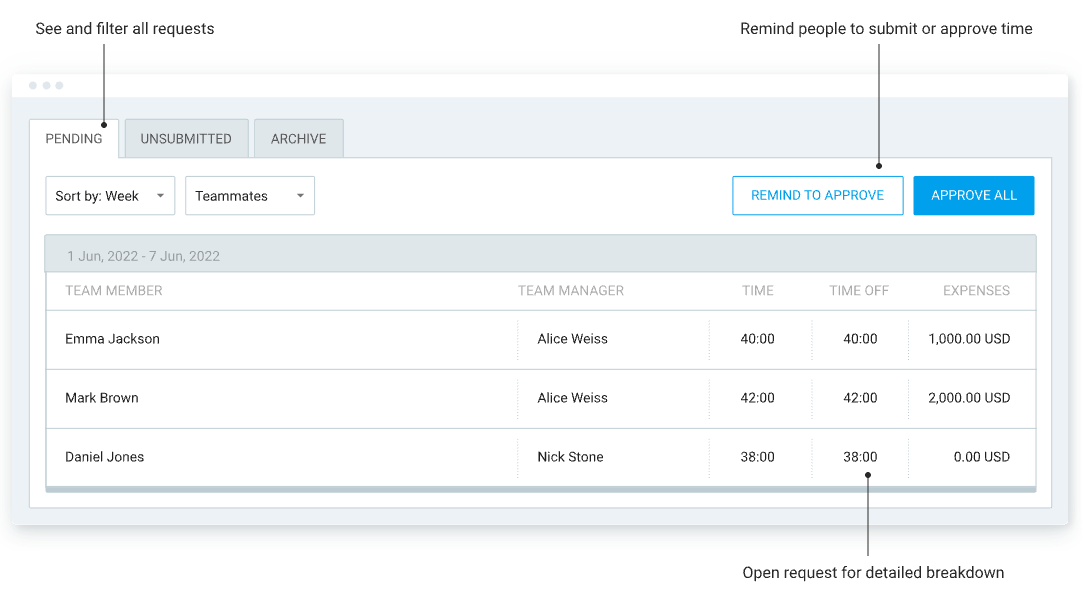Open the Teammates filter dropdown
The width and height of the screenshot is (1082, 599).
pyautogui.click(x=250, y=196)
